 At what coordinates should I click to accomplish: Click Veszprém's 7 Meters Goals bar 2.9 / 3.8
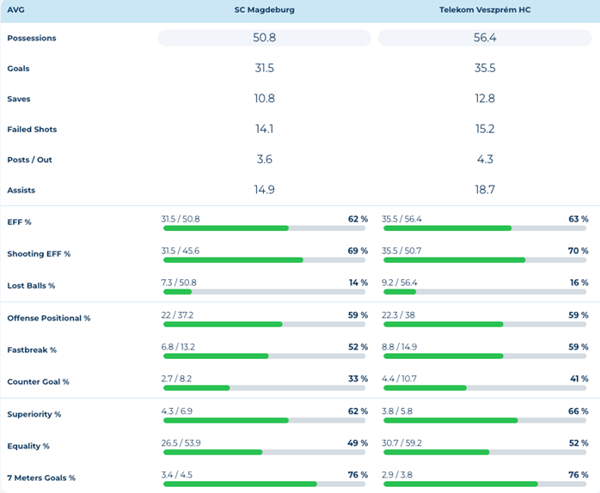pos(484,484)
